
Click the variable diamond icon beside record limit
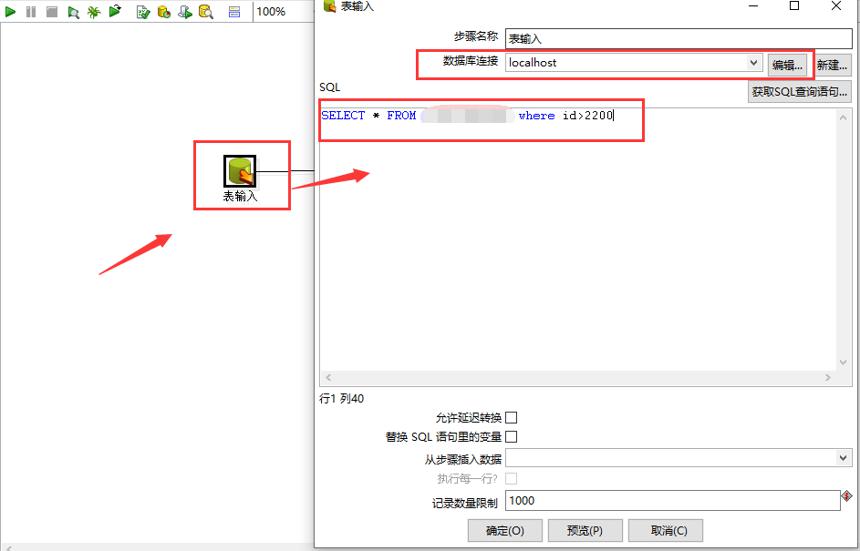[x=847, y=497]
